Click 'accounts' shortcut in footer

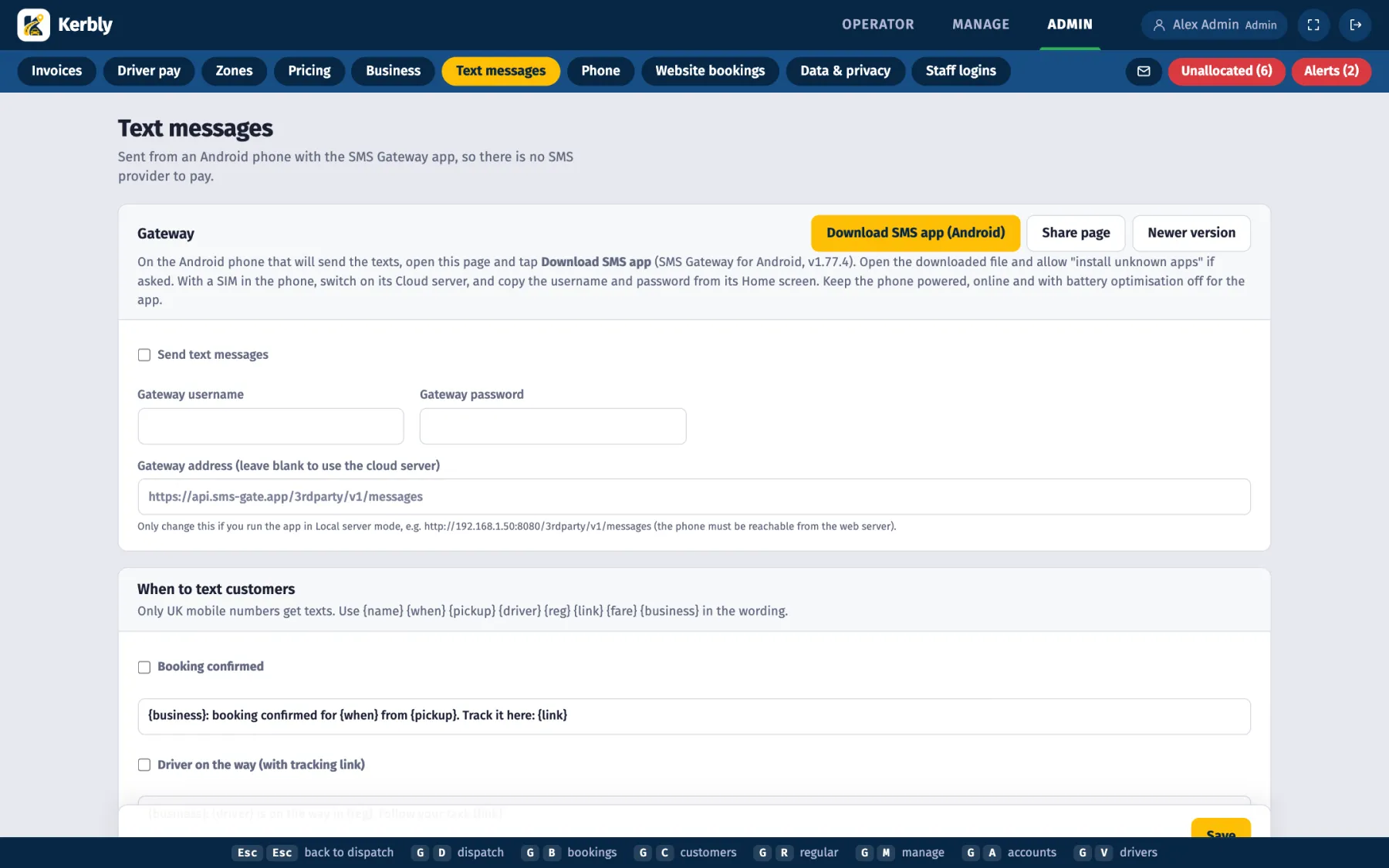(1032, 853)
